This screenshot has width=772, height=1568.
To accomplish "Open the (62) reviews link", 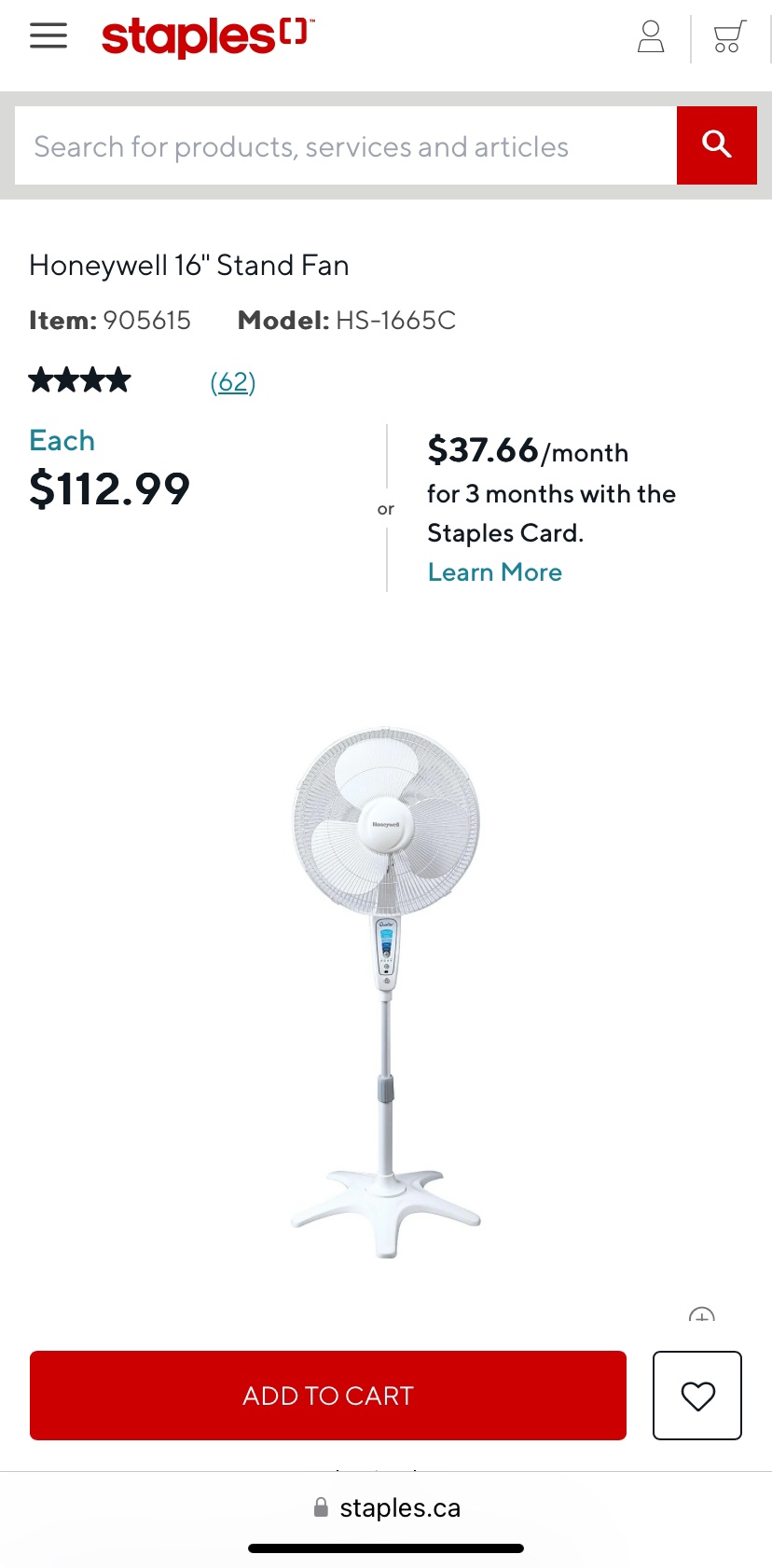I will pyautogui.click(x=233, y=381).
